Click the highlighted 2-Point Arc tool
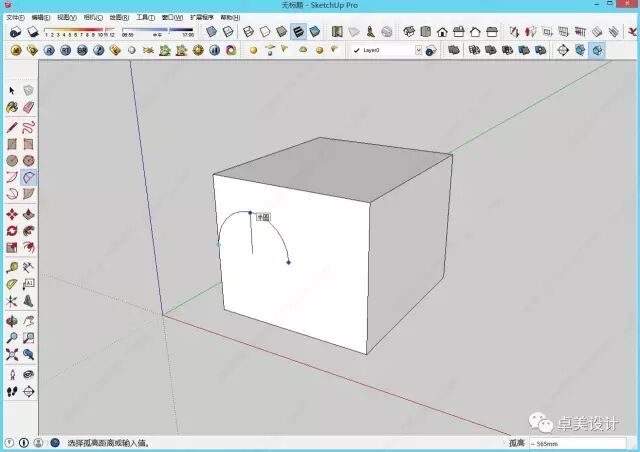The image size is (640, 452). (x=29, y=177)
